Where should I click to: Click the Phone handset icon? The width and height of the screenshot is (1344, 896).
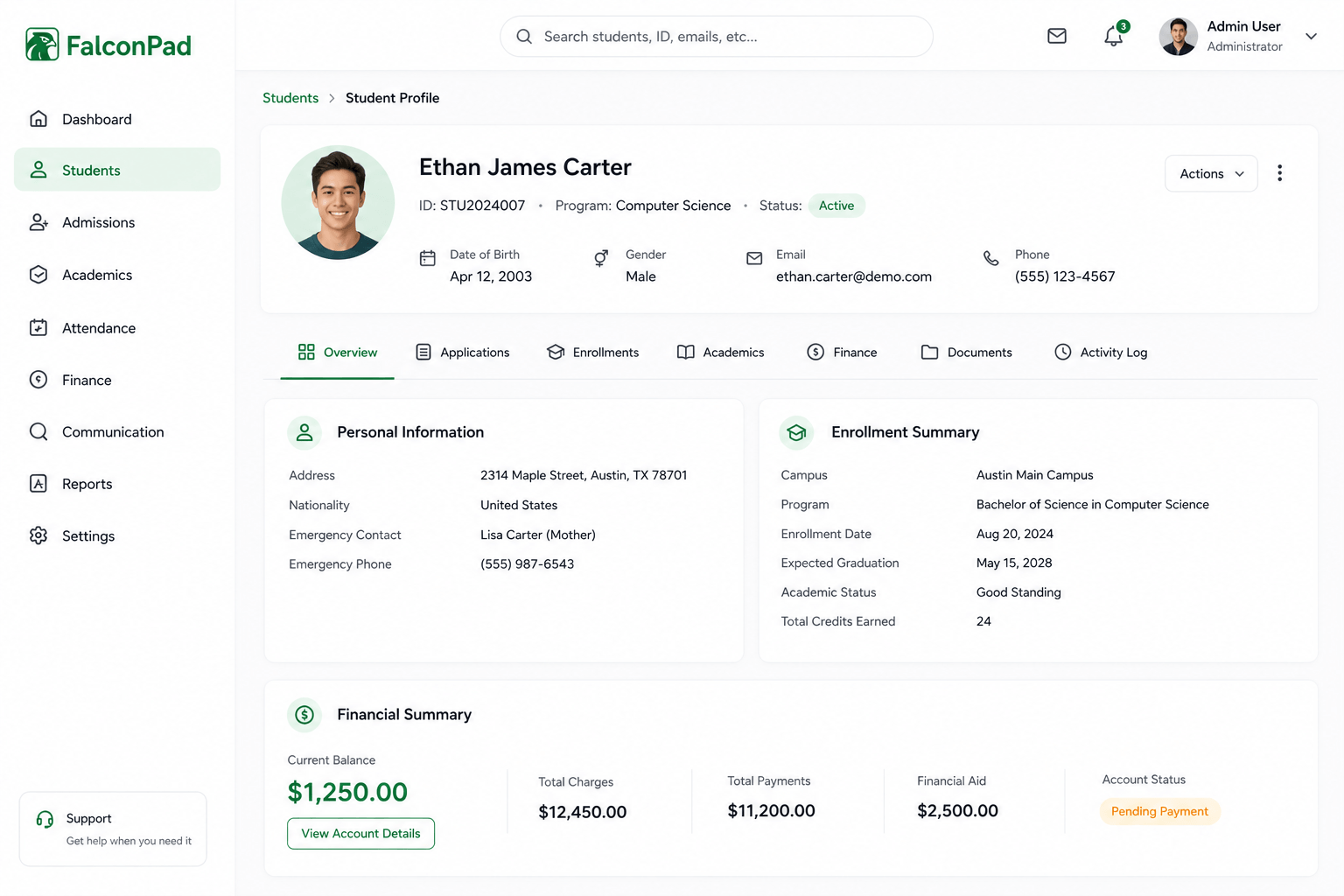point(991,258)
